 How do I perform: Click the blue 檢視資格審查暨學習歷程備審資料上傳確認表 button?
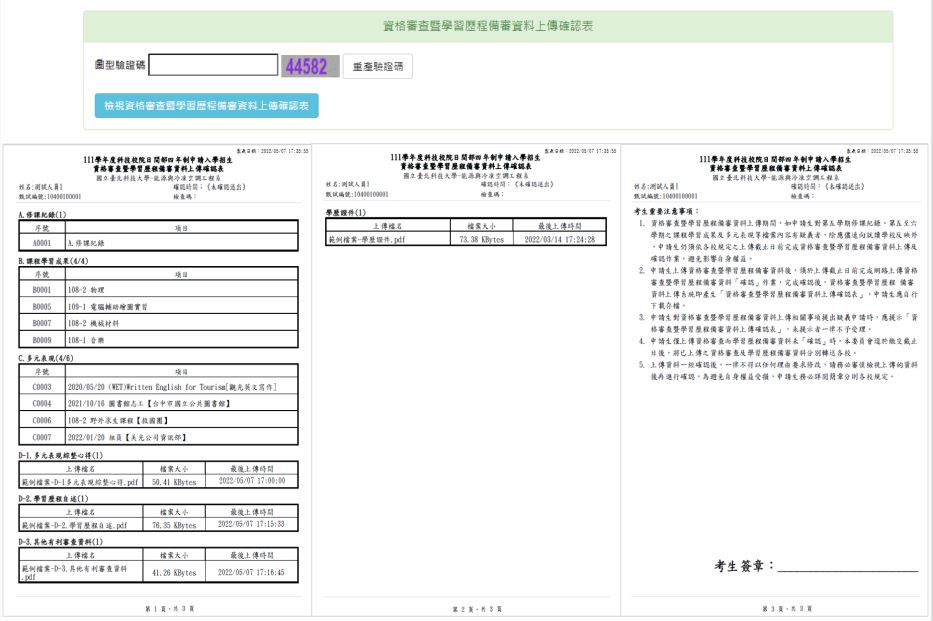coord(206,105)
